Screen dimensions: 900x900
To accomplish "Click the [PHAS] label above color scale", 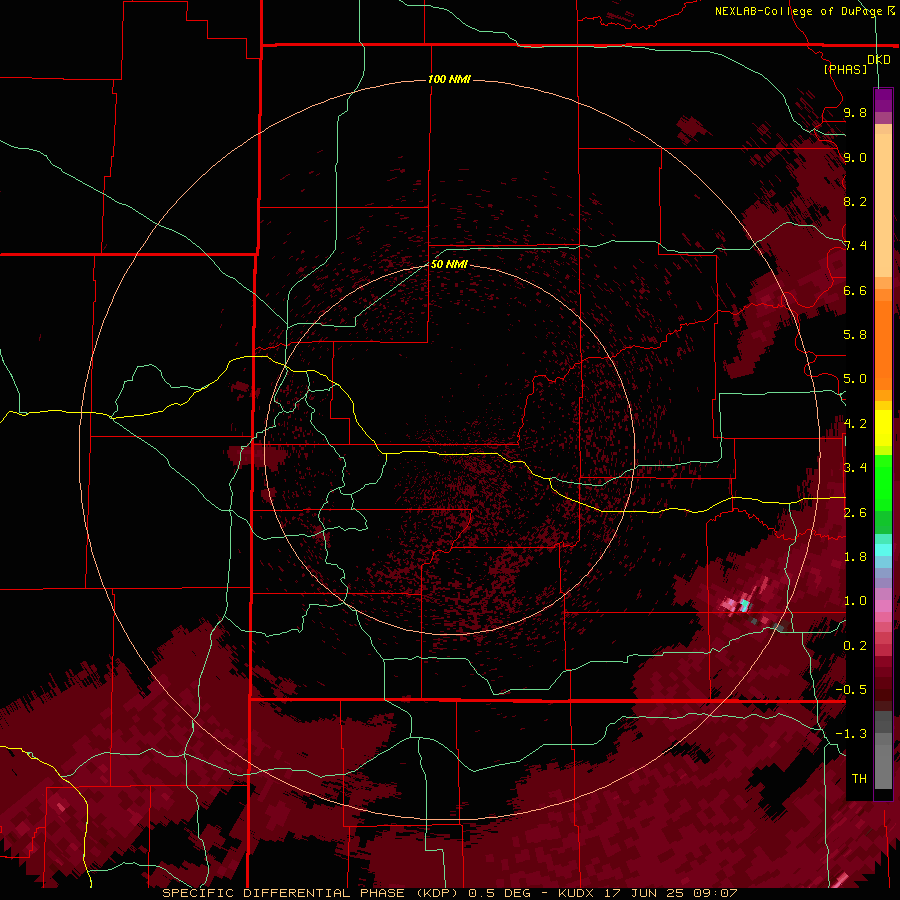I will click(845, 69).
